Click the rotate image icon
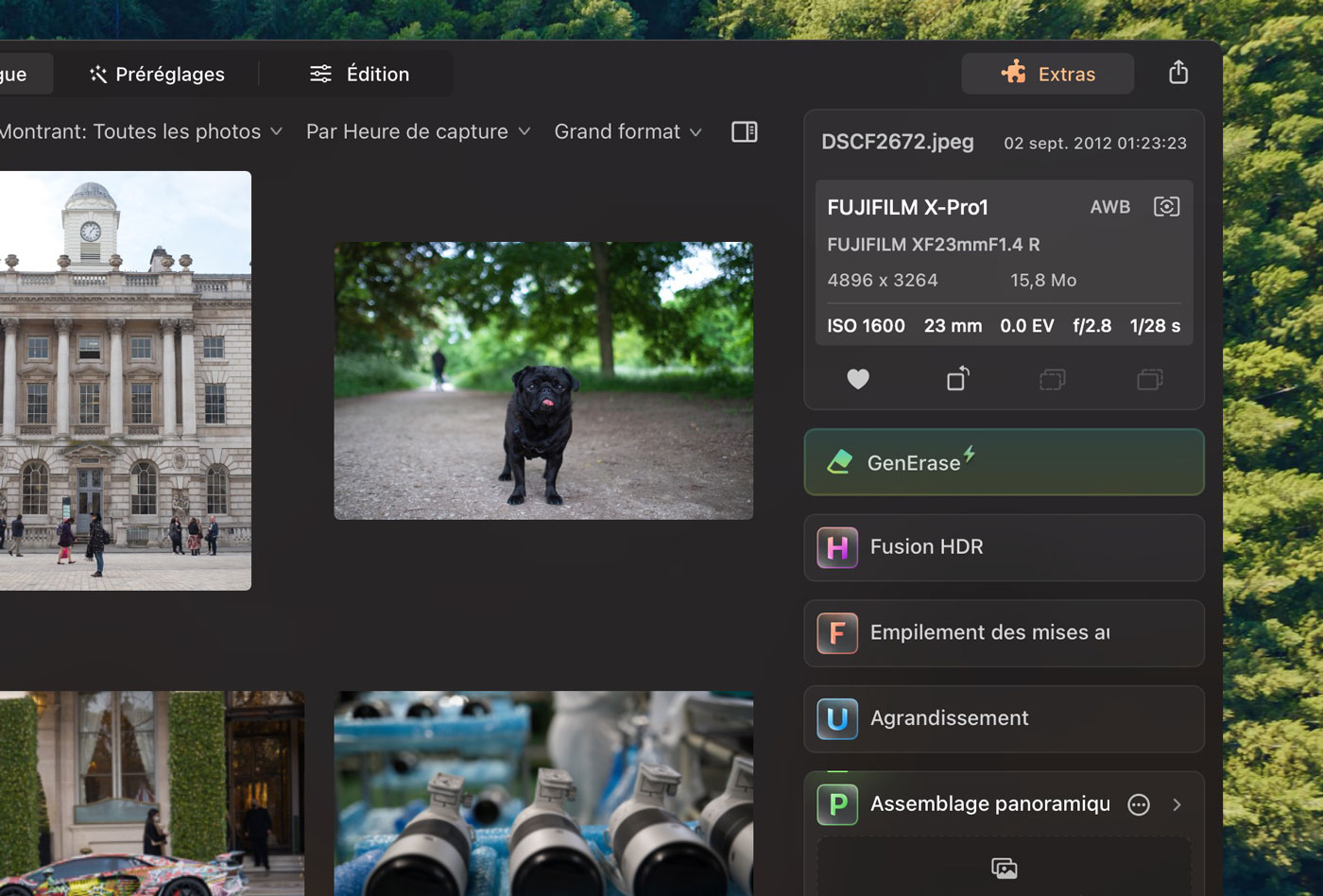The width and height of the screenshot is (1323, 896). click(x=958, y=378)
